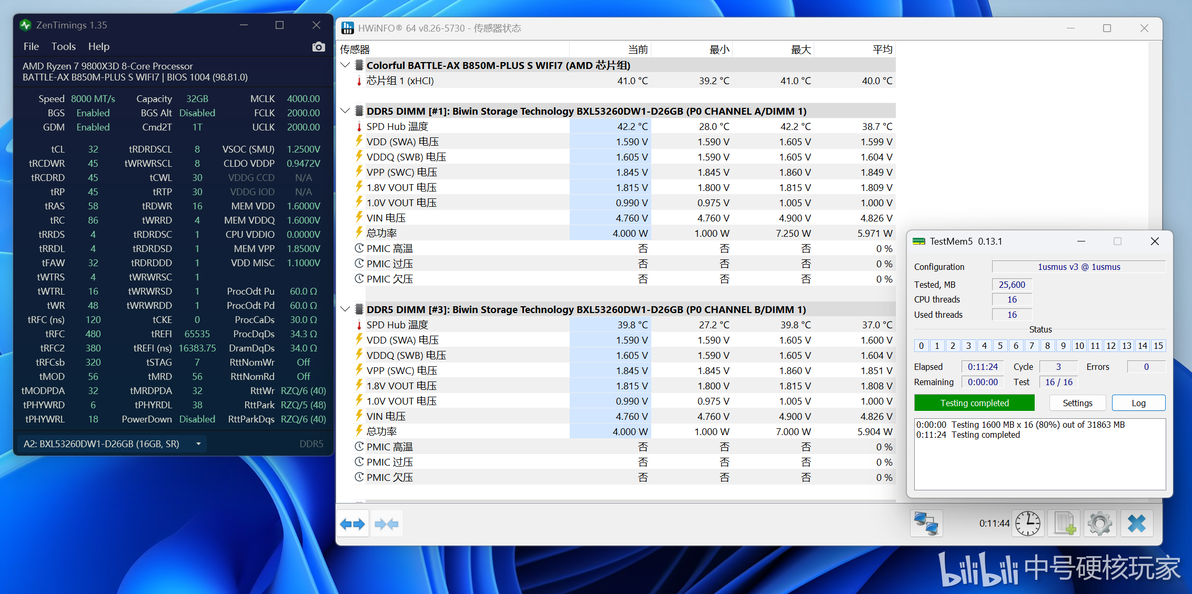This screenshot has width=1192, height=594.
Task: Click the Errors count field in TestMem5
Action: pos(1146,367)
